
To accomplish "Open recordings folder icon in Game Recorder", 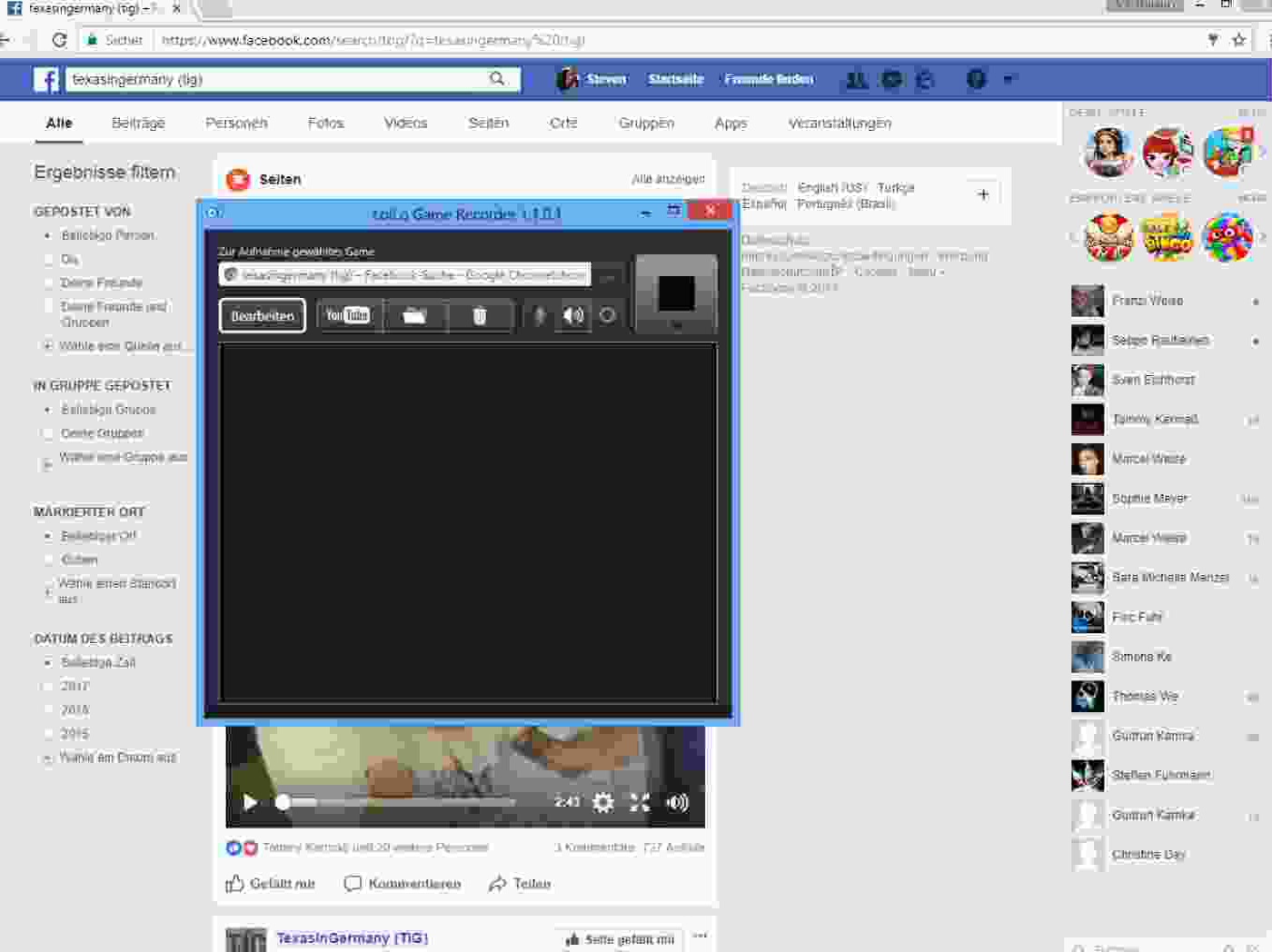I will pyautogui.click(x=414, y=315).
